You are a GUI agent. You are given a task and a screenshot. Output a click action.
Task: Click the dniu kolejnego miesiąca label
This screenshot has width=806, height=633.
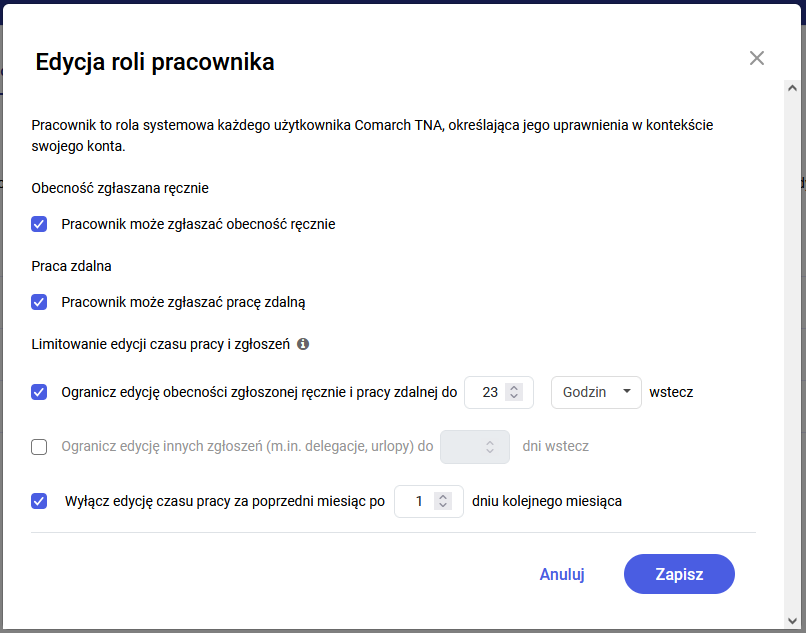click(547, 501)
